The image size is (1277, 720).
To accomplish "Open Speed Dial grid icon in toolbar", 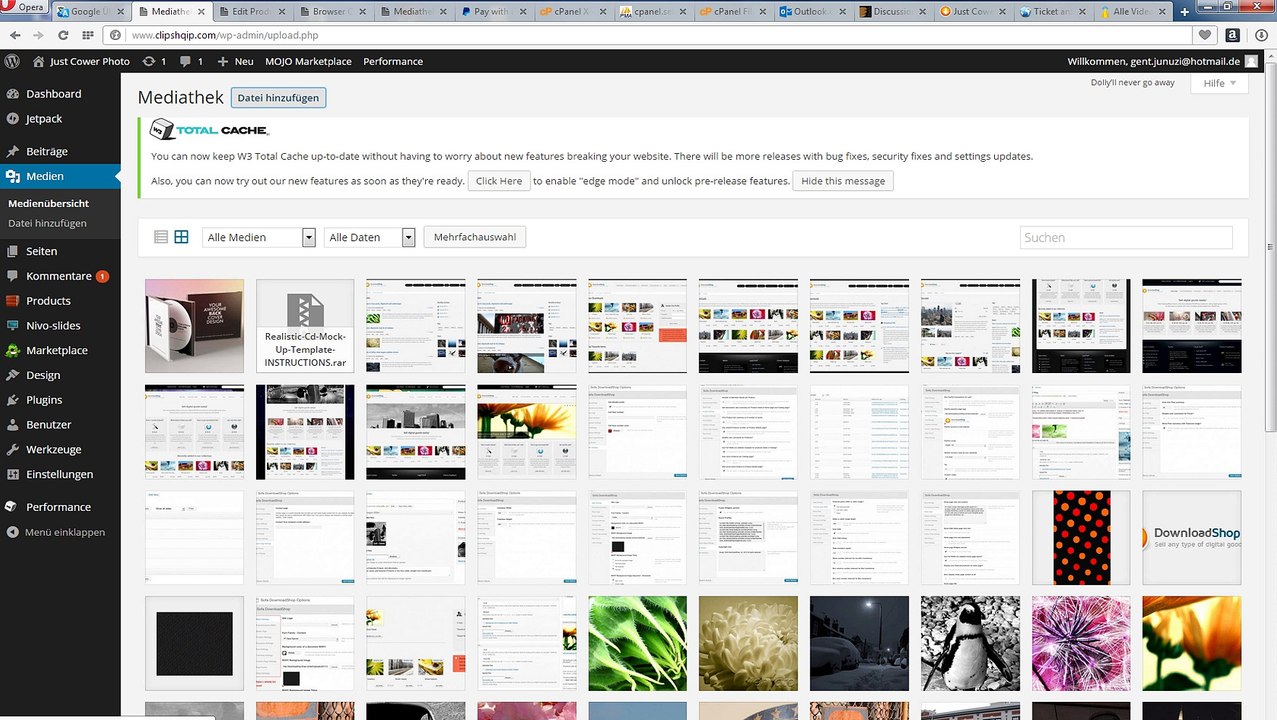I will [88, 35].
